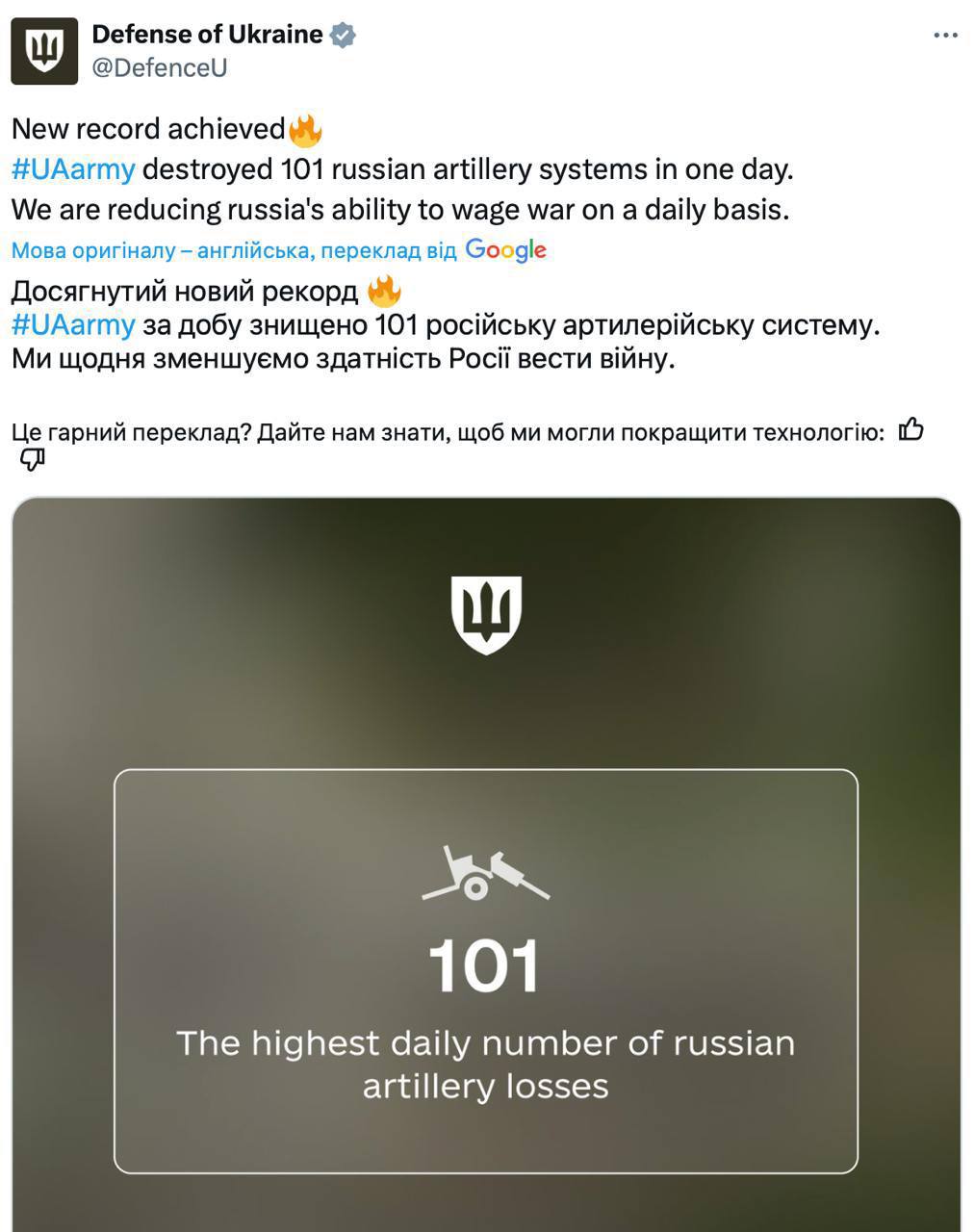This screenshot has width=974, height=1232.
Task: Rate the translation with thumbs down
Action: (x=33, y=460)
